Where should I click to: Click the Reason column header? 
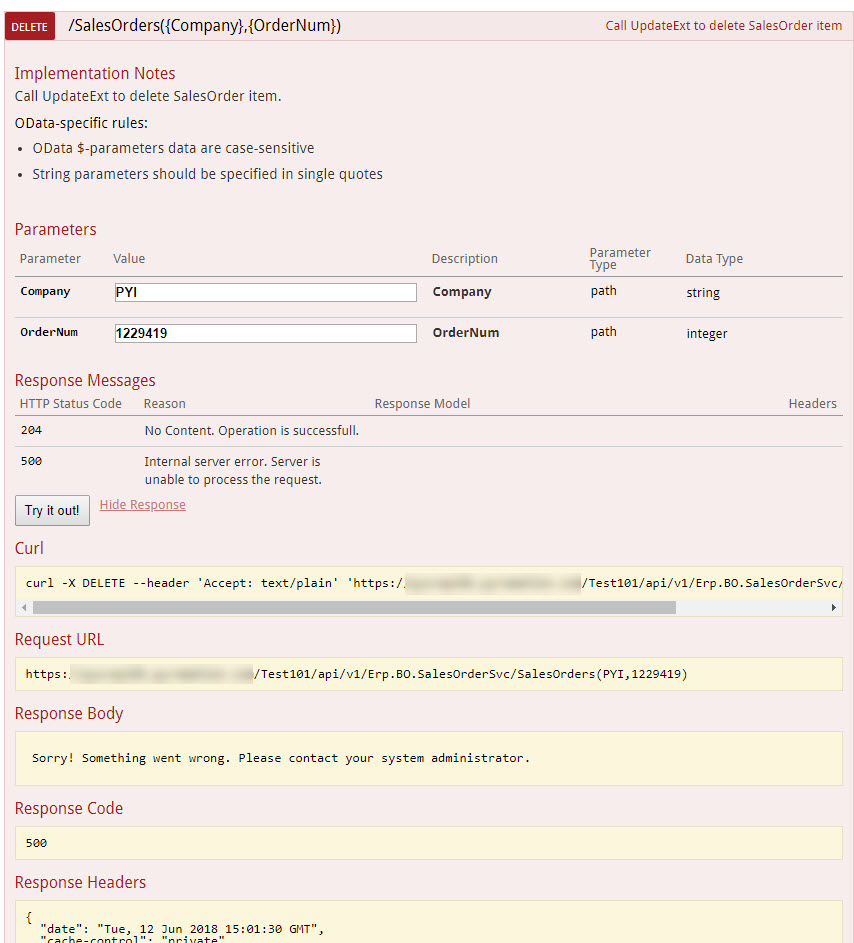[164, 404]
